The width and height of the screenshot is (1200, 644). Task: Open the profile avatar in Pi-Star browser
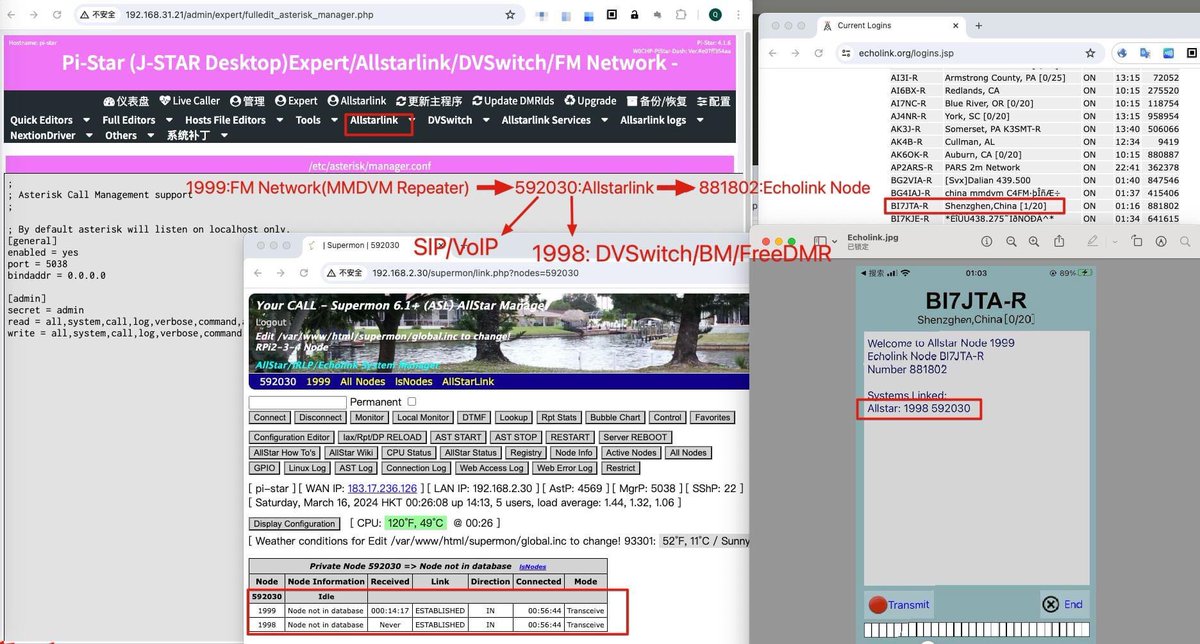click(714, 16)
